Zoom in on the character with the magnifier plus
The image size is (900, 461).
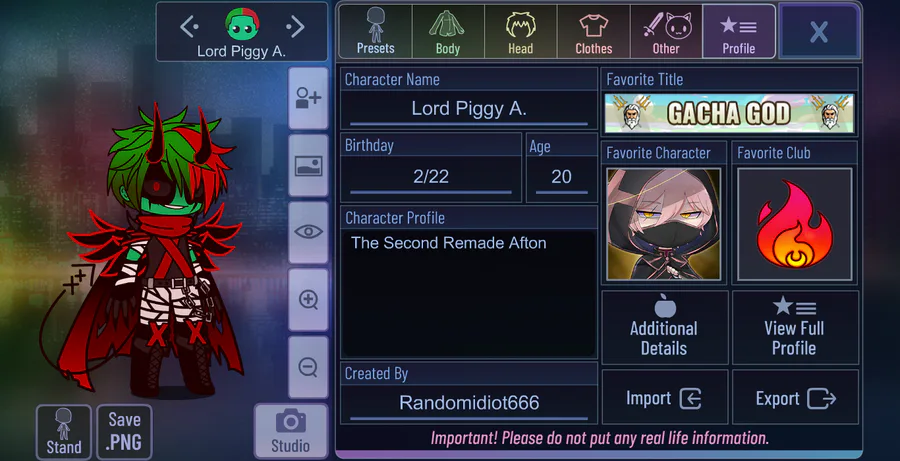pyautogui.click(x=308, y=300)
